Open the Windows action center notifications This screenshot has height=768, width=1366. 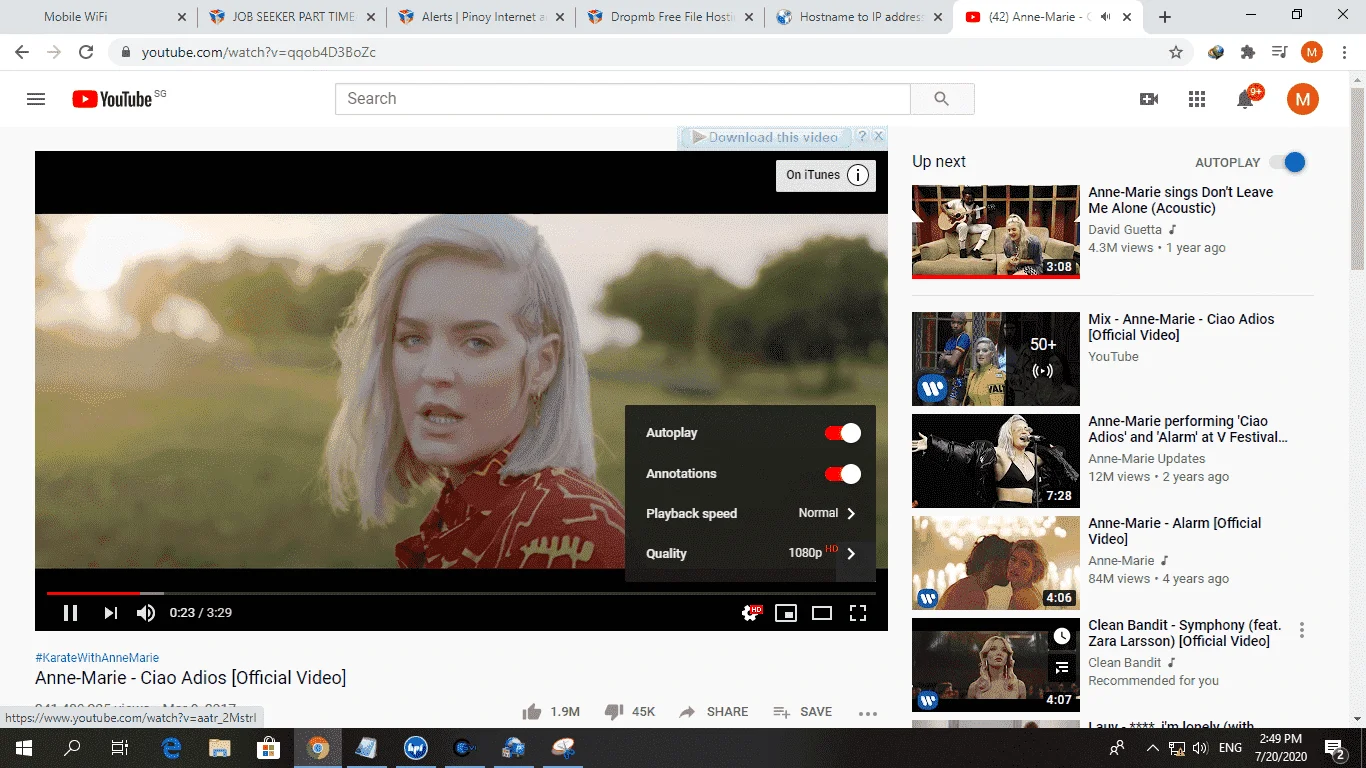1335,748
